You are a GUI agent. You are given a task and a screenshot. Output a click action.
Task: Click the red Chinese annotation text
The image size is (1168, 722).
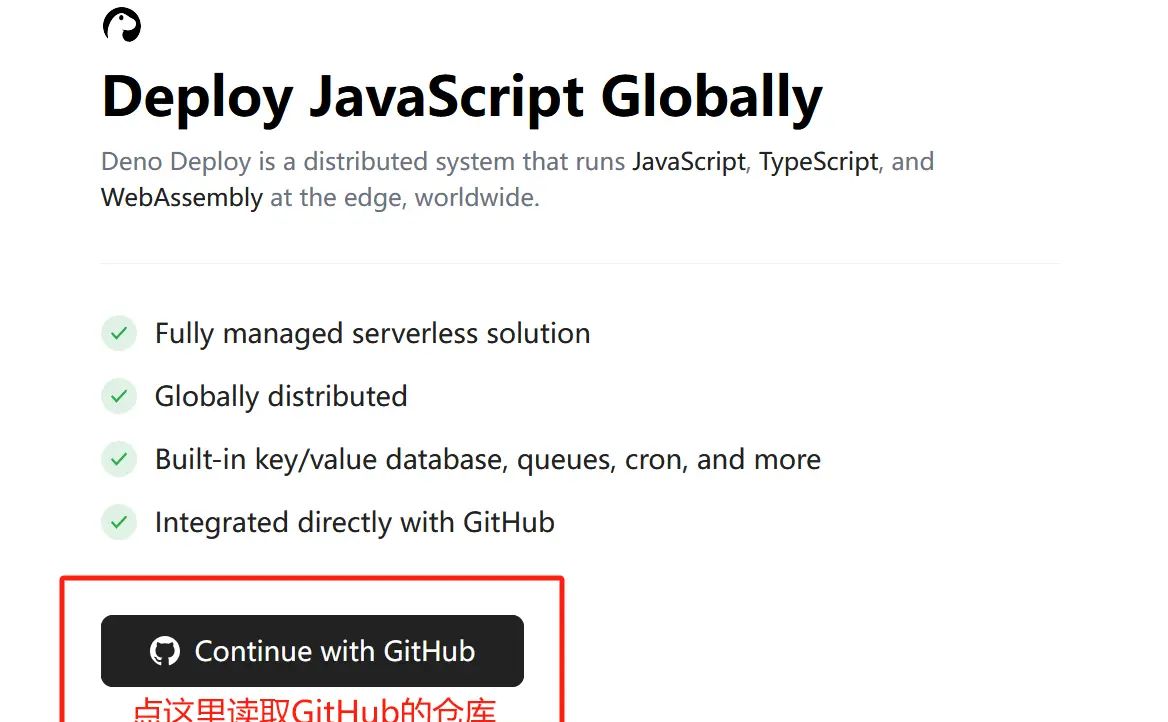pyautogui.click(x=314, y=710)
